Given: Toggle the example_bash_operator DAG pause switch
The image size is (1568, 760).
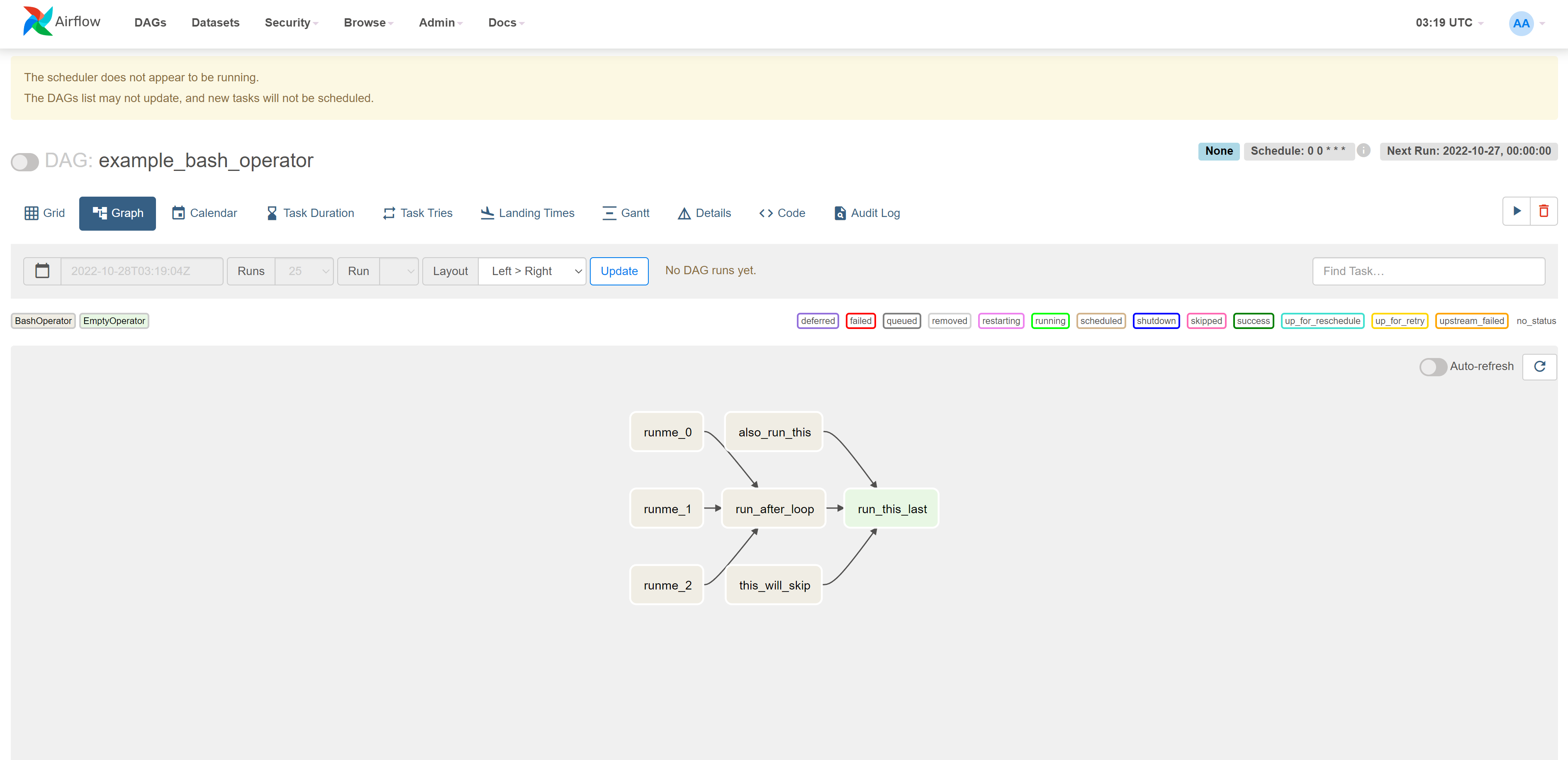Looking at the screenshot, I should point(25,161).
